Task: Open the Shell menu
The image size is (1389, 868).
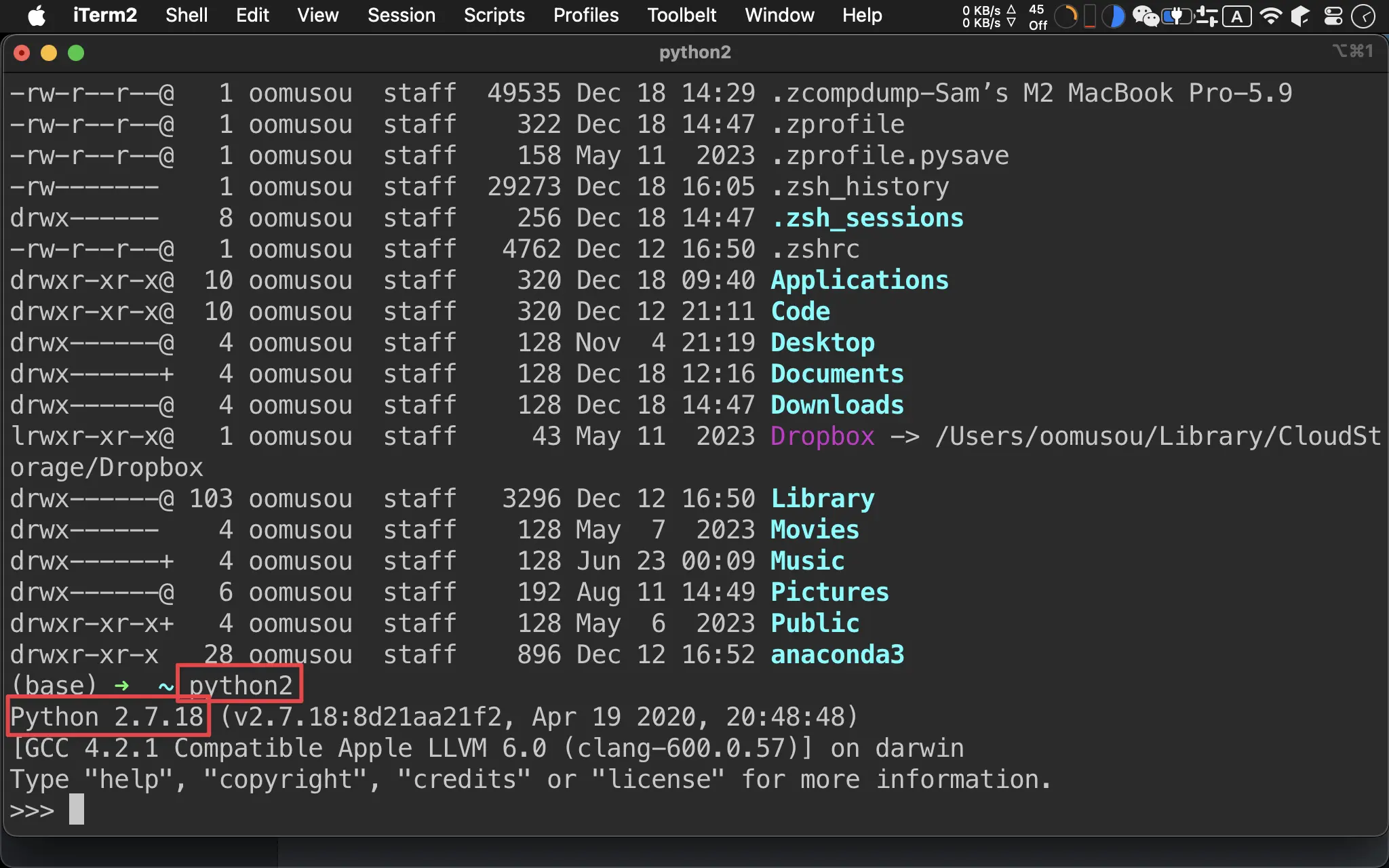Action: (187, 15)
